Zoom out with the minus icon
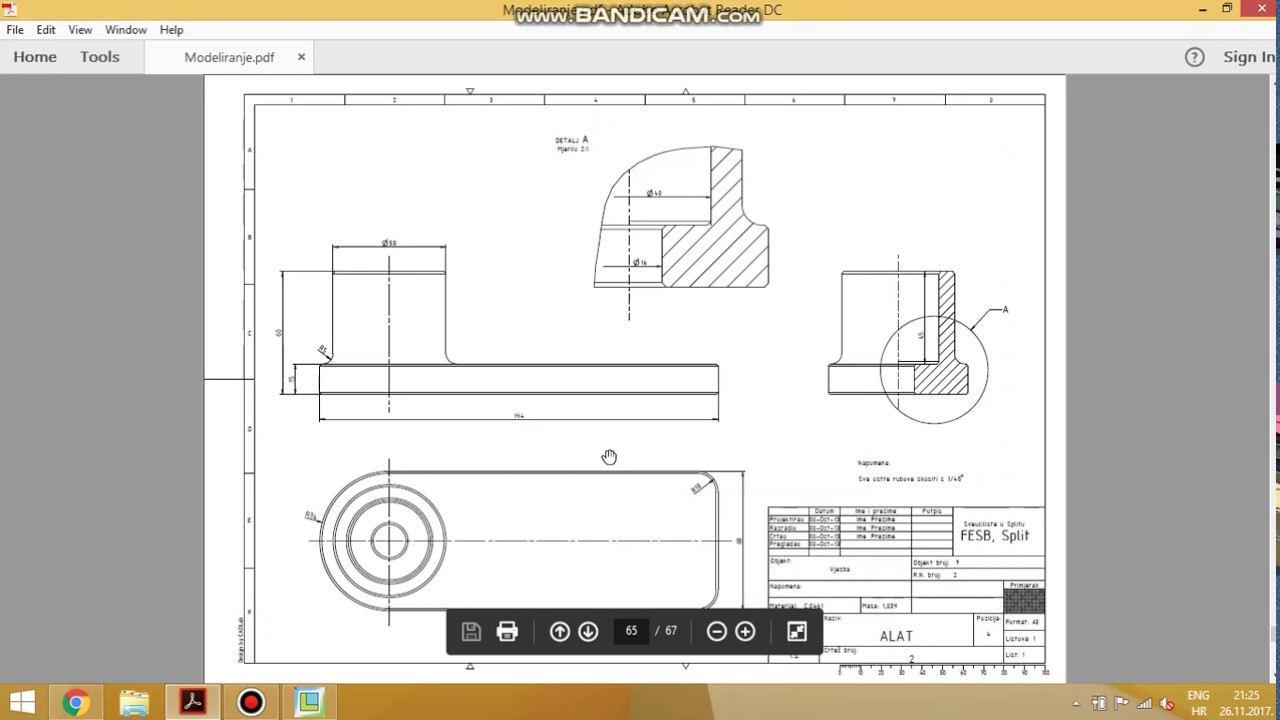Screen dimensions: 1280x720 (716, 631)
